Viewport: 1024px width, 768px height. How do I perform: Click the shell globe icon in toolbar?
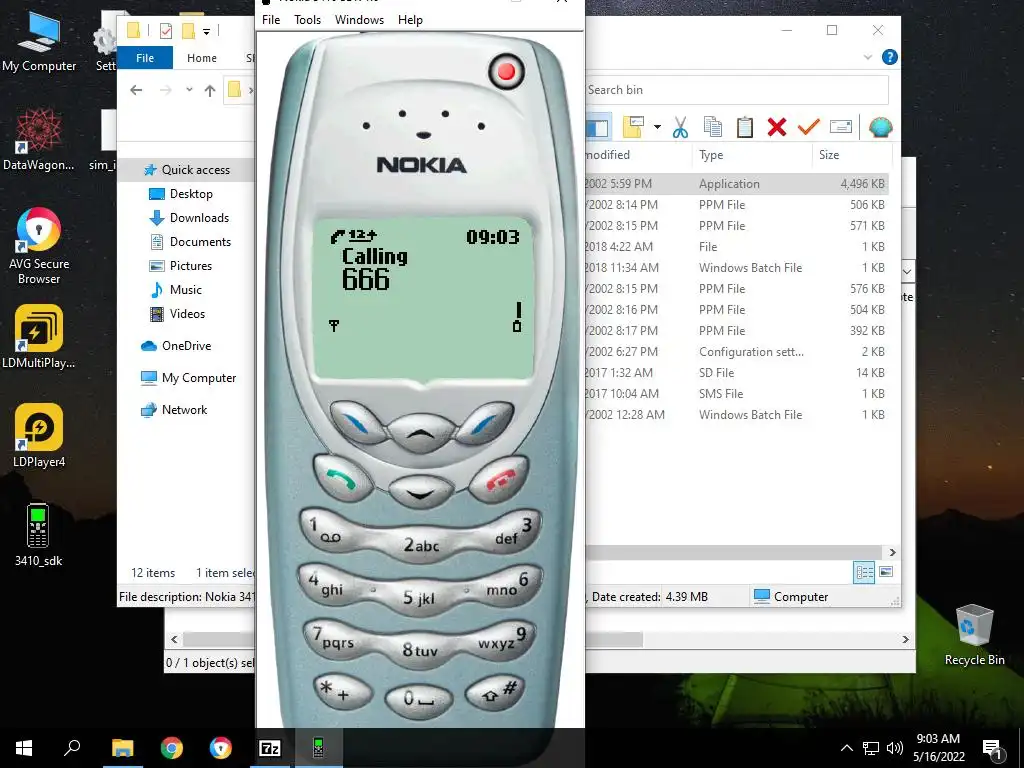click(880, 127)
